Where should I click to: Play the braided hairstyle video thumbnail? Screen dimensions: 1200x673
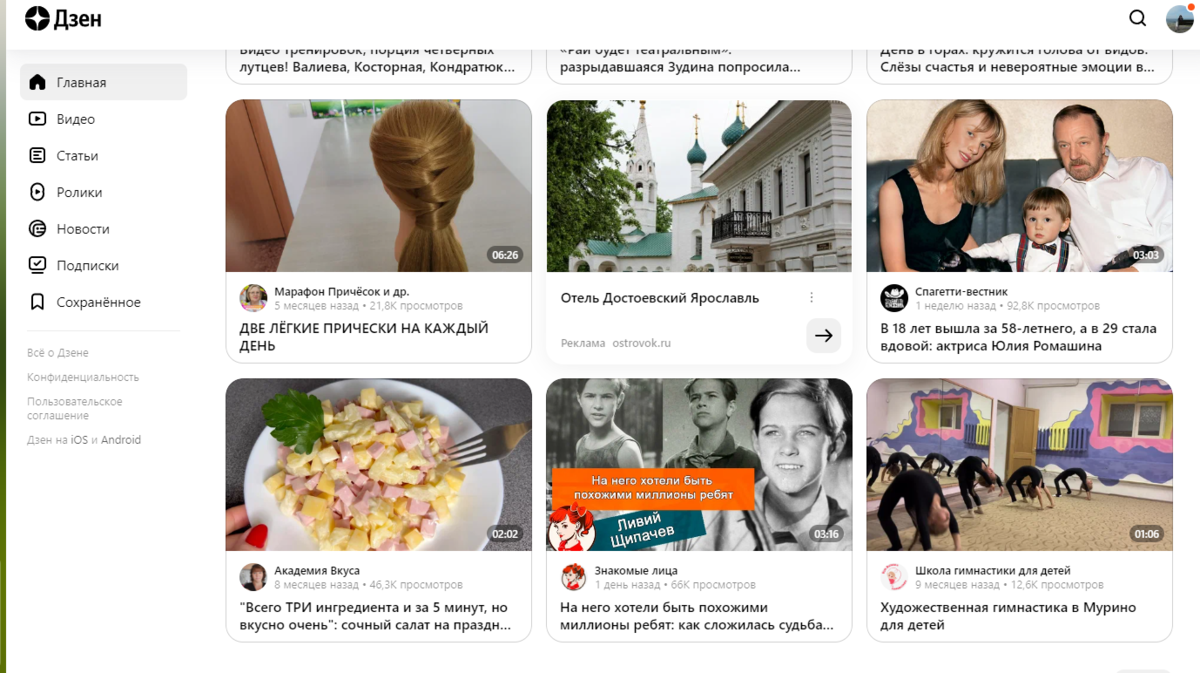pos(379,186)
